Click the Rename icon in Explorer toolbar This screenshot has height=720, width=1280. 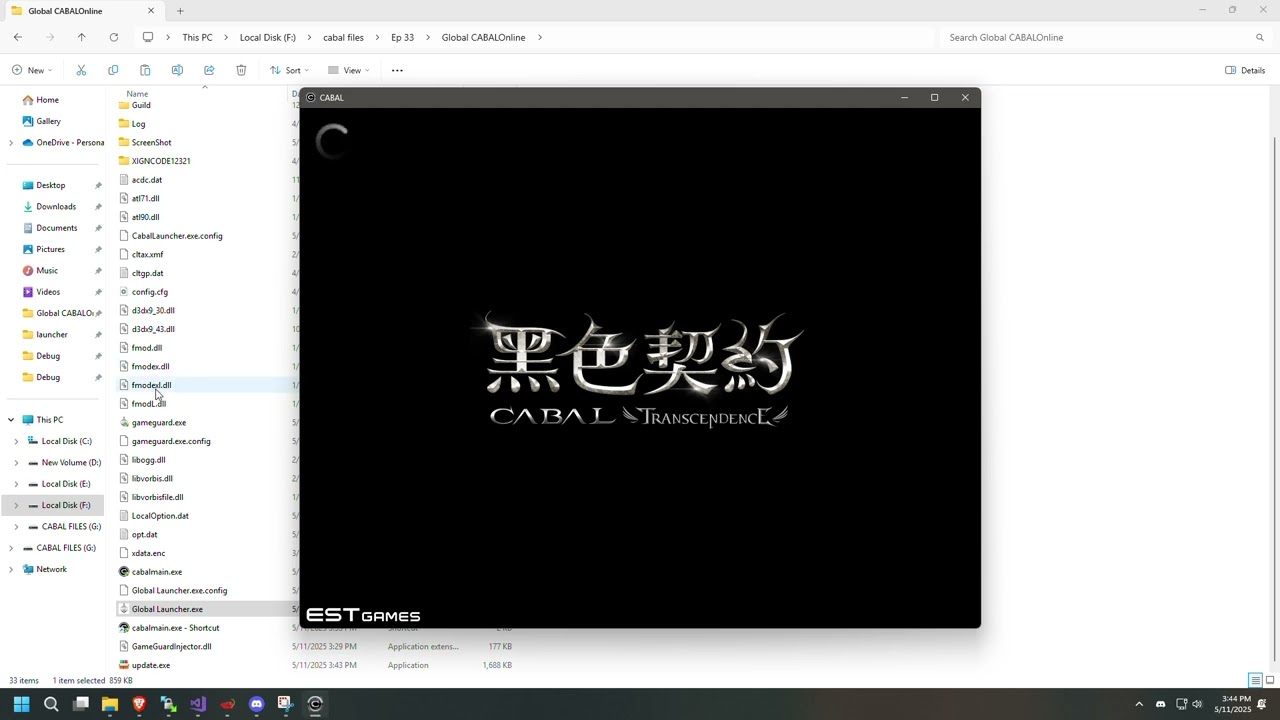177,70
